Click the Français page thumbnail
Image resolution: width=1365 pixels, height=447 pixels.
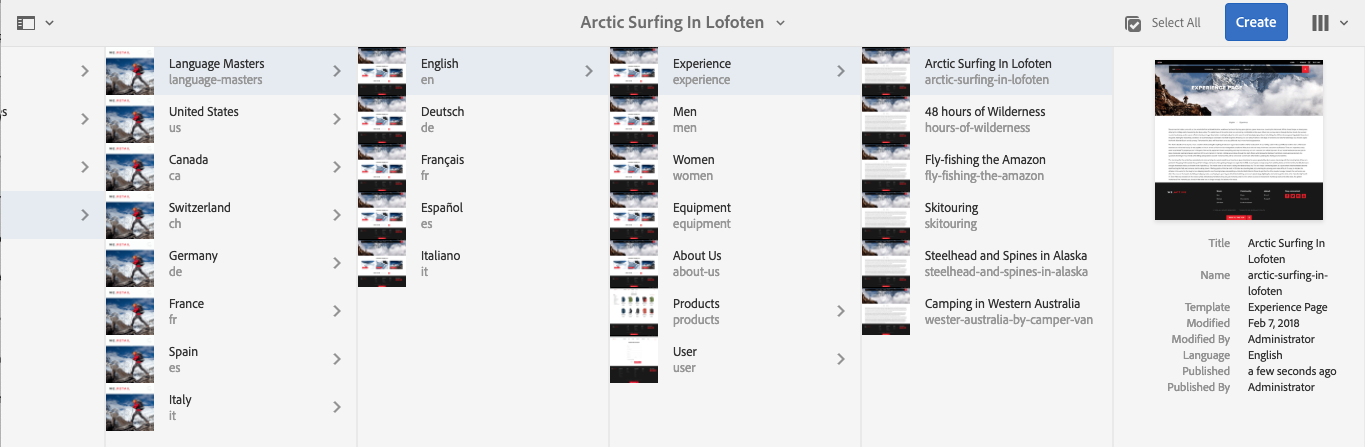382,167
